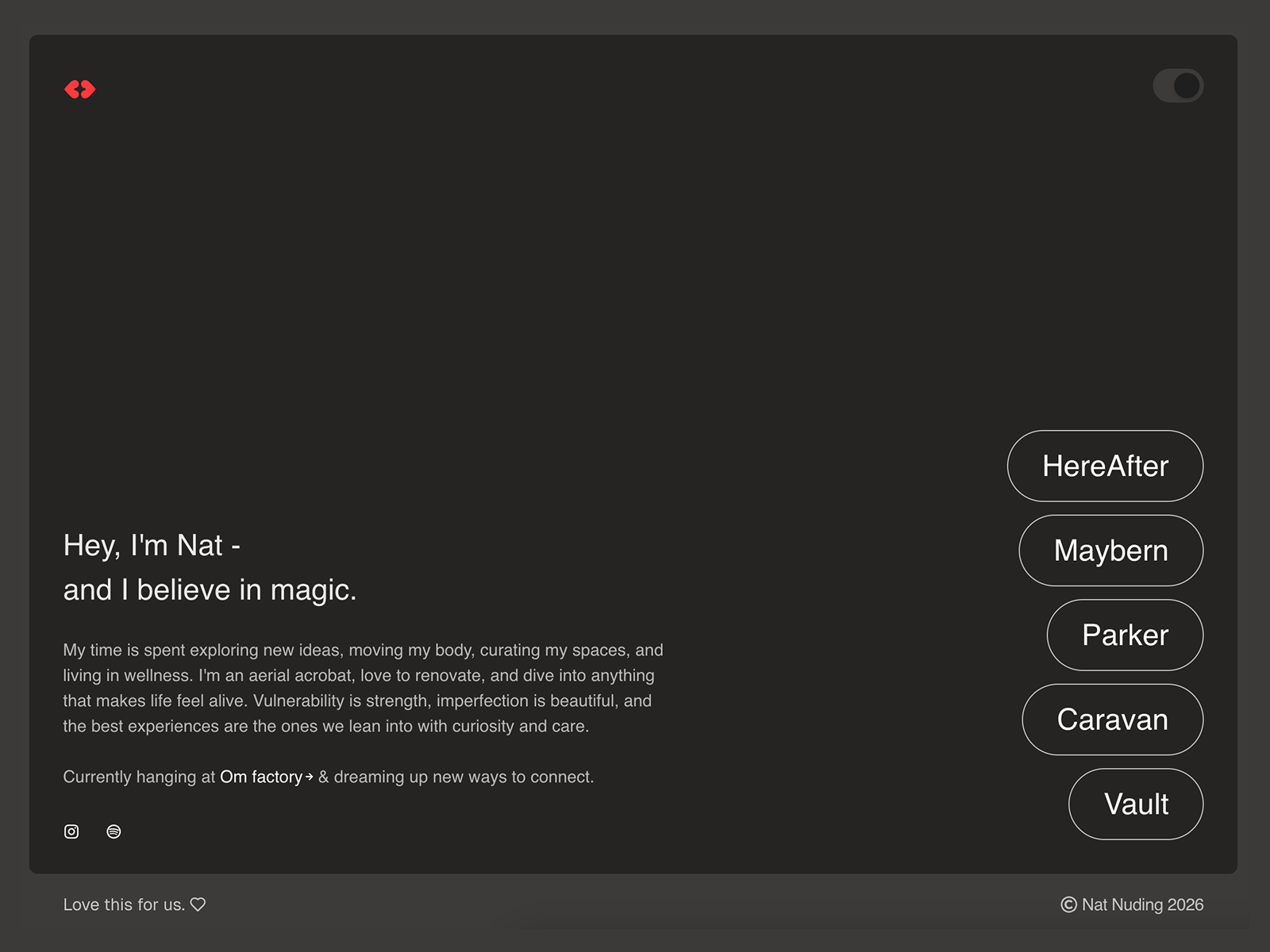1270x952 pixels.
Task: Go to the Caravan project
Action: tap(1112, 720)
